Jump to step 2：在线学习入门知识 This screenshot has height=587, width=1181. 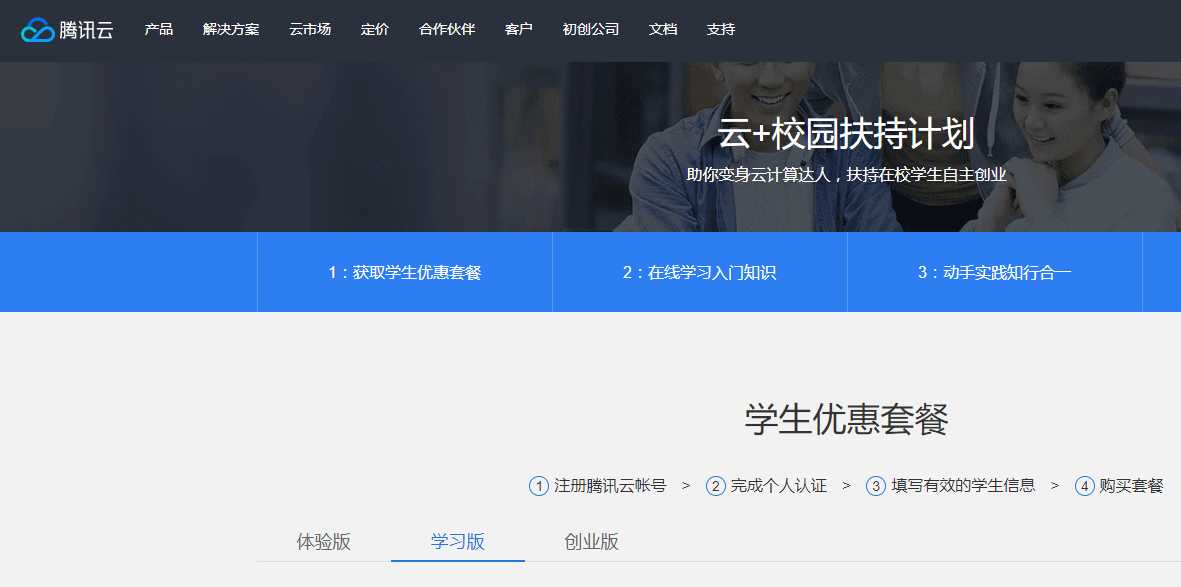click(700, 273)
